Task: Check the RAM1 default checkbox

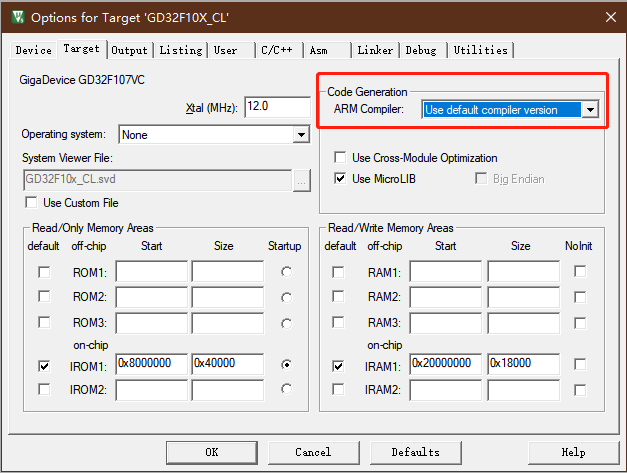Action: (x=338, y=272)
